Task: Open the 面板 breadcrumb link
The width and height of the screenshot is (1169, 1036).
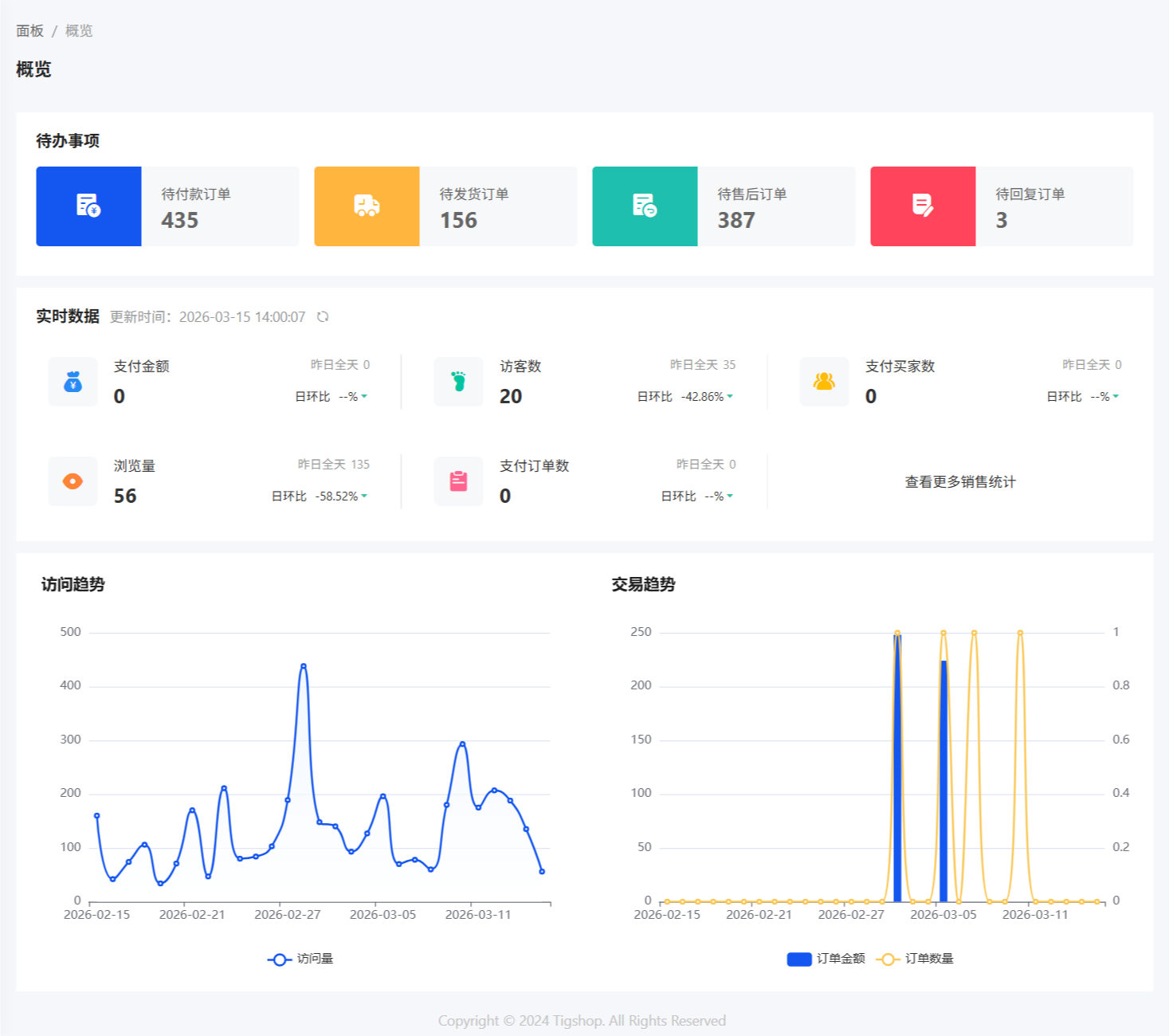Action: 30,31
